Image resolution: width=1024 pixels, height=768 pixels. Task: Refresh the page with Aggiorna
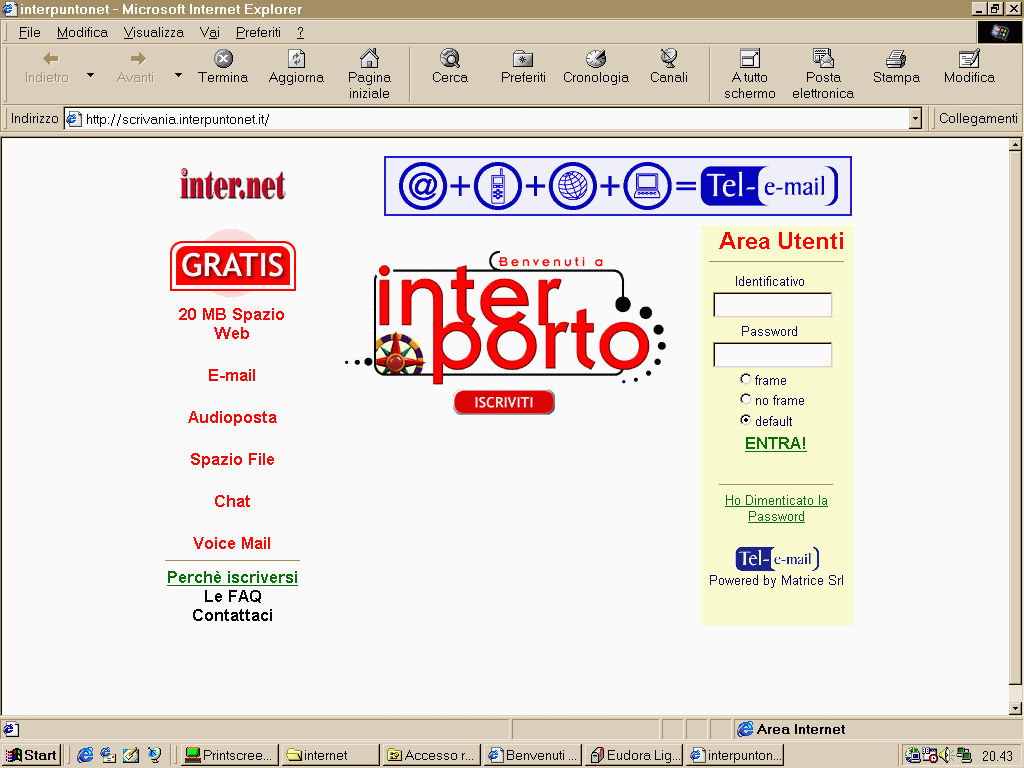click(x=296, y=68)
